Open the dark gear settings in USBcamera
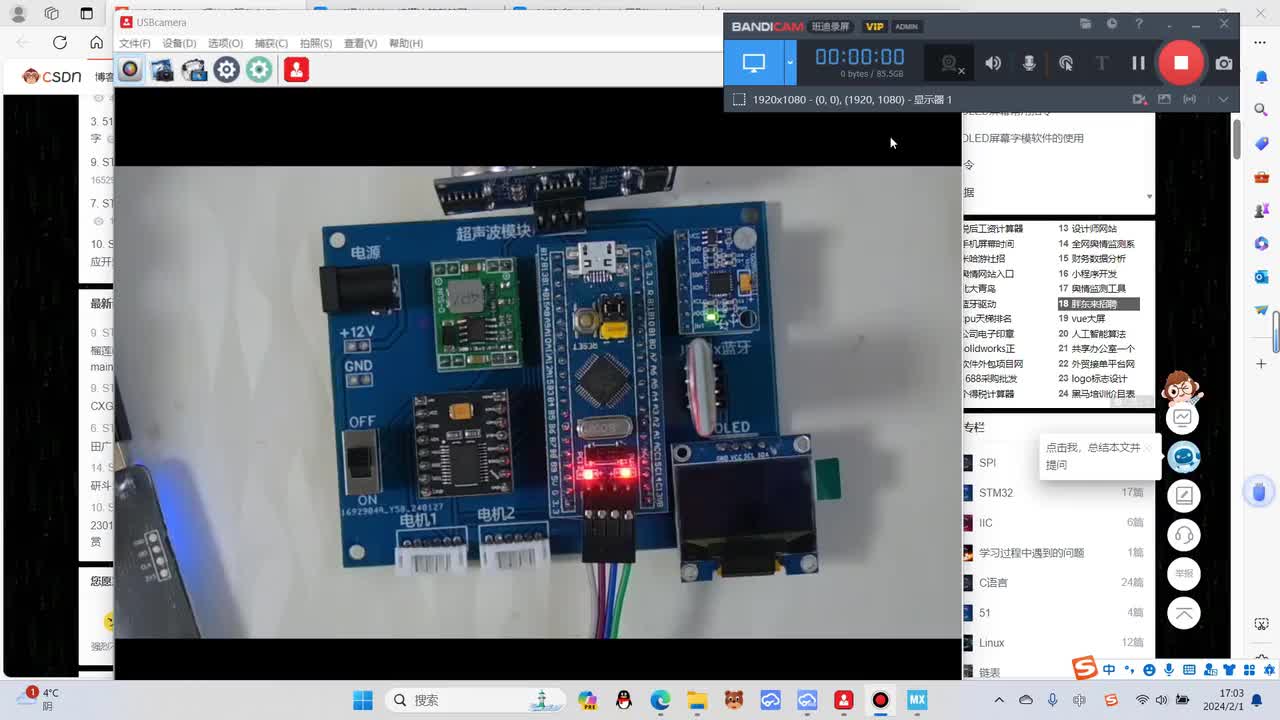1280x720 pixels. (227, 69)
